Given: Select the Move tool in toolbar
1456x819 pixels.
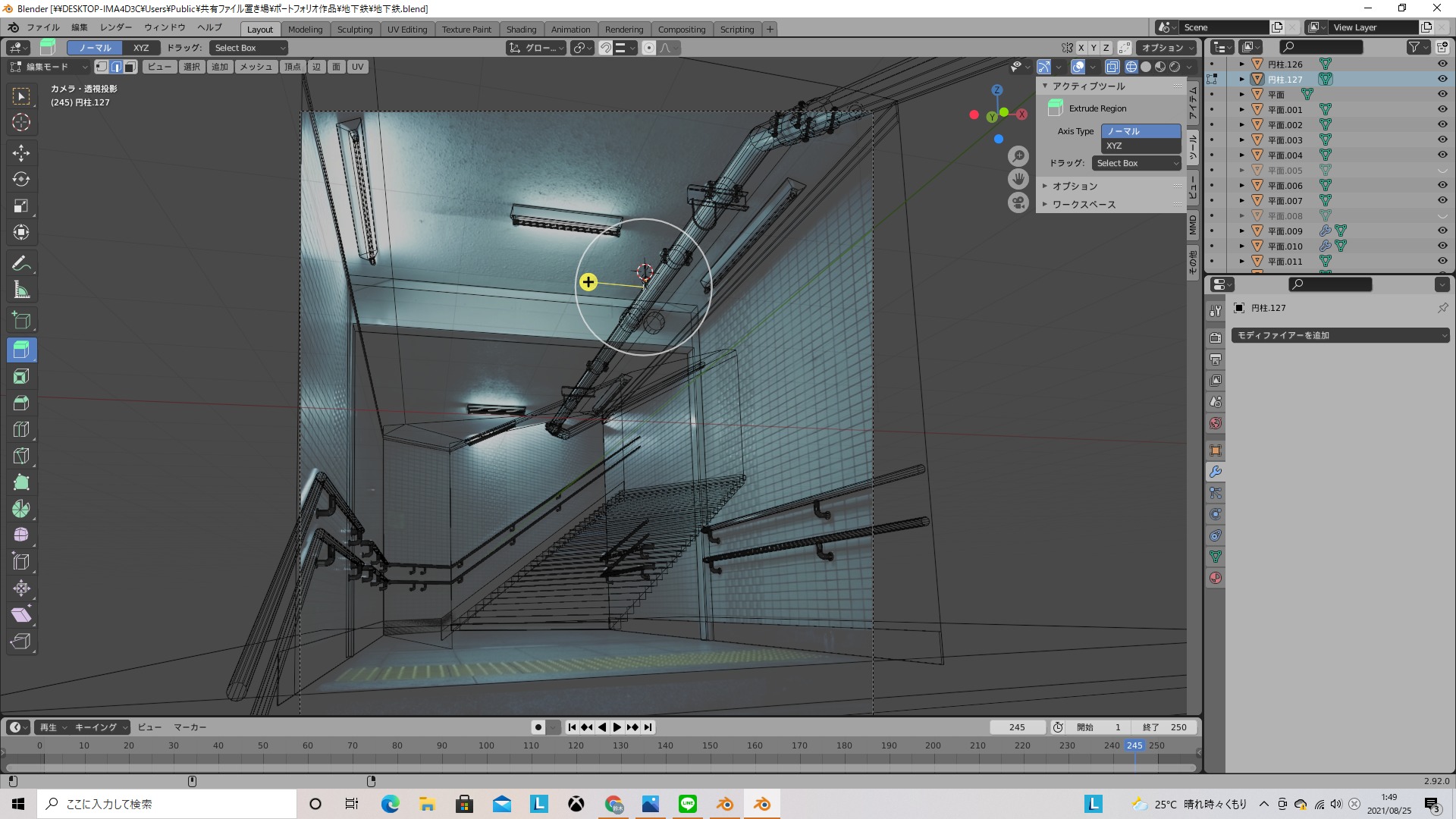Looking at the screenshot, I should pyautogui.click(x=21, y=153).
